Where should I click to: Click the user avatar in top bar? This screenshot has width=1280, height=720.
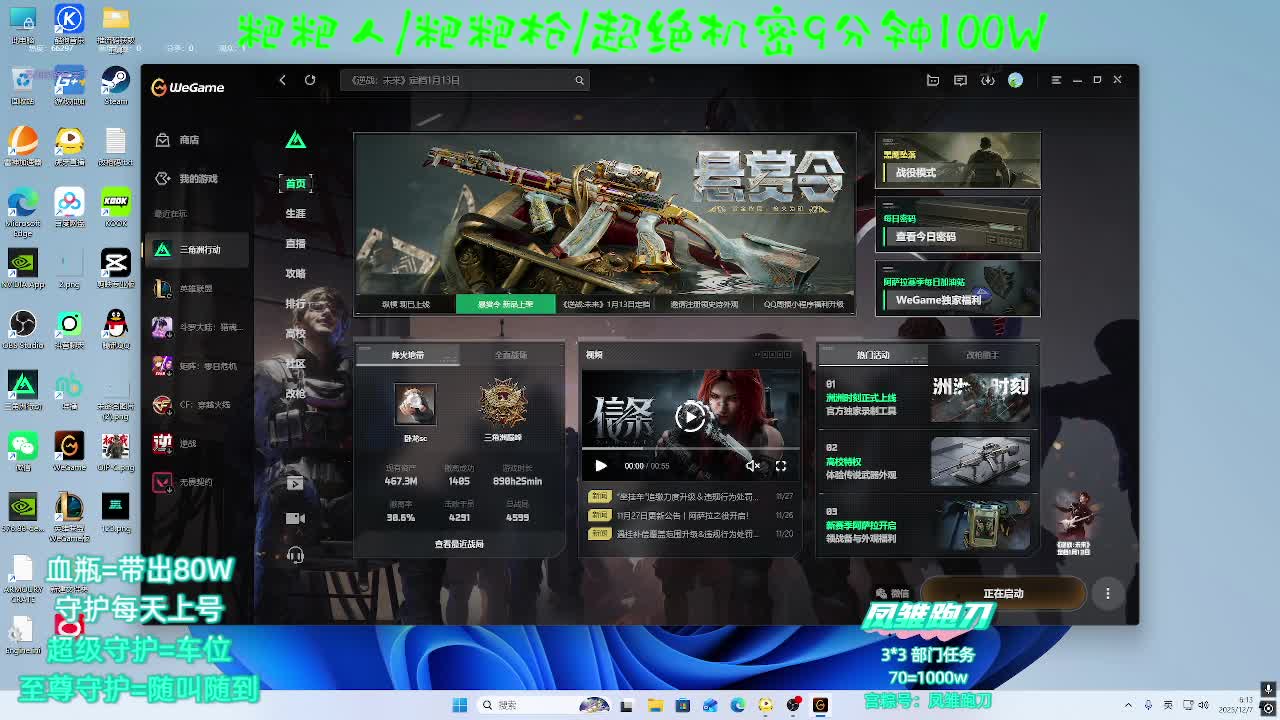click(1015, 80)
